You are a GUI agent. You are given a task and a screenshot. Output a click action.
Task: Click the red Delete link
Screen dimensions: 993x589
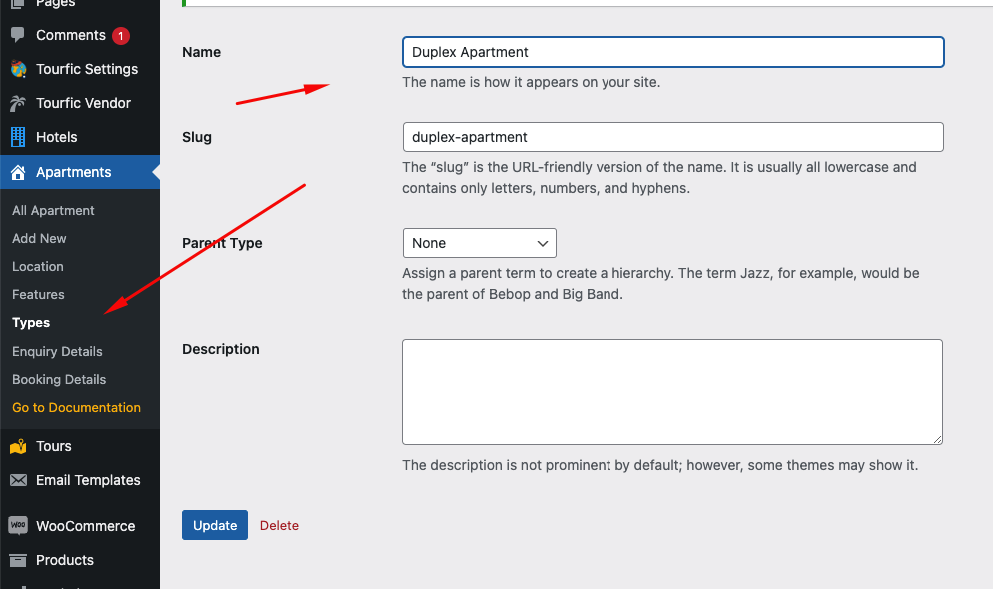coord(279,526)
